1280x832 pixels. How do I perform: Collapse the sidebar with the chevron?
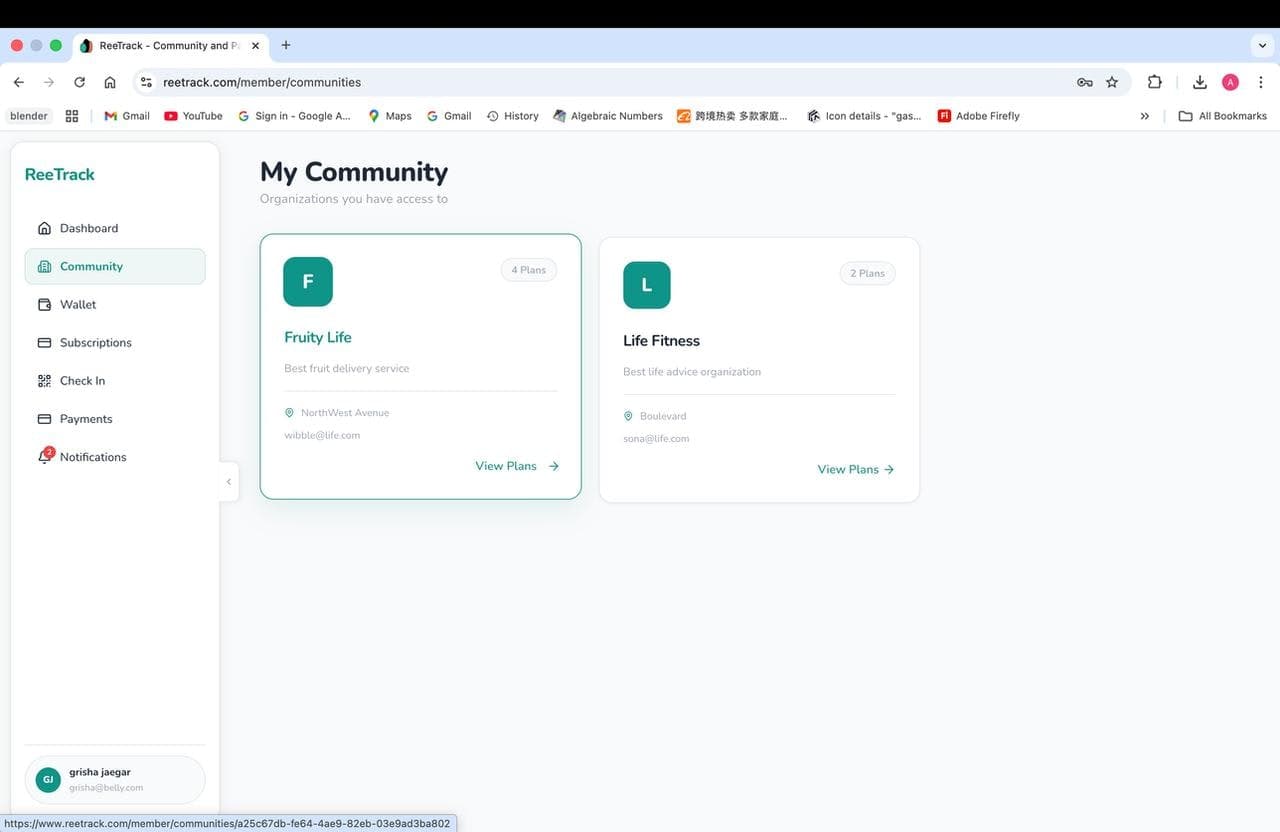[x=229, y=481]
